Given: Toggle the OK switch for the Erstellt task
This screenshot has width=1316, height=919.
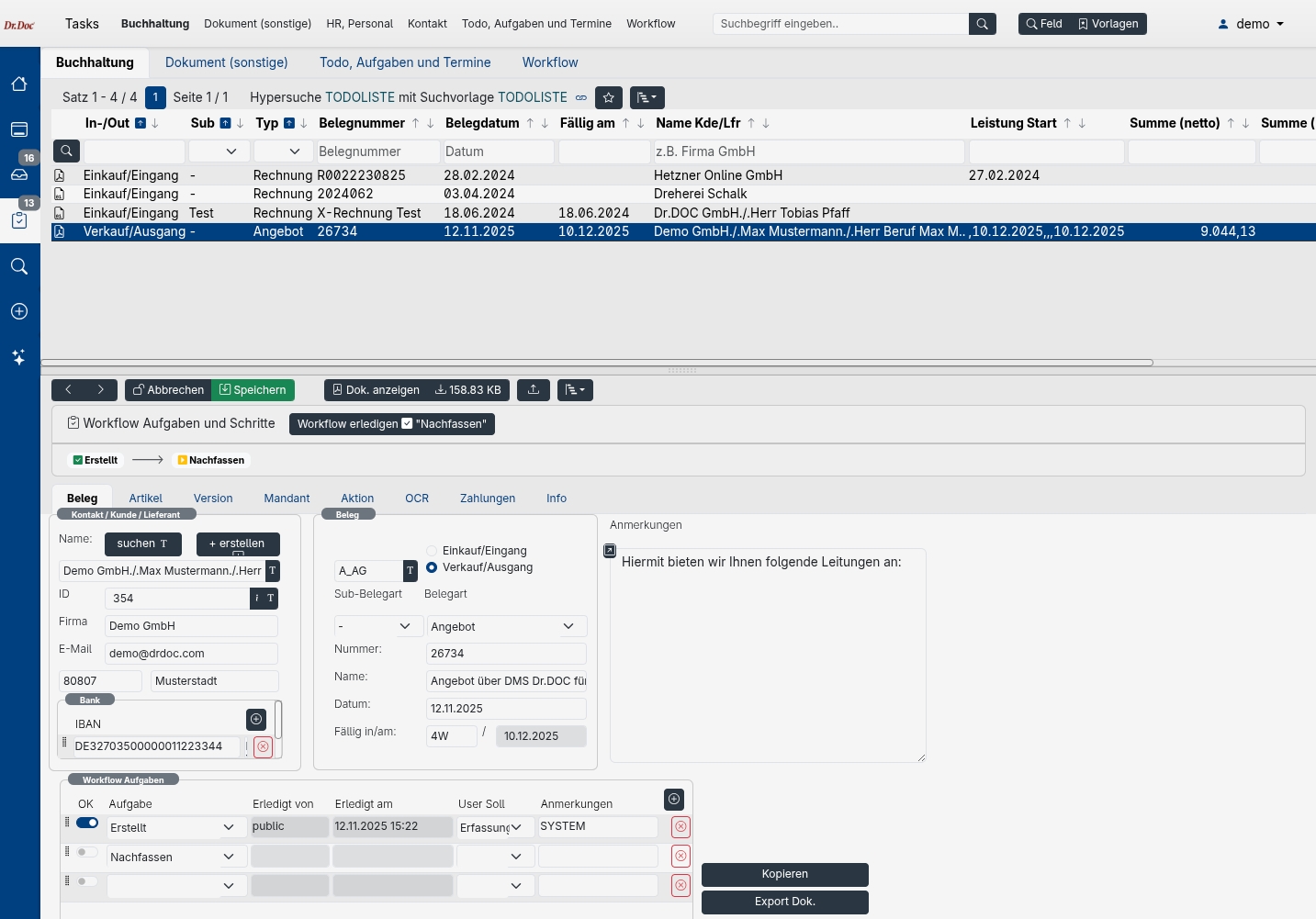Looking at the screenshot, I should click(x=87, y=823).
